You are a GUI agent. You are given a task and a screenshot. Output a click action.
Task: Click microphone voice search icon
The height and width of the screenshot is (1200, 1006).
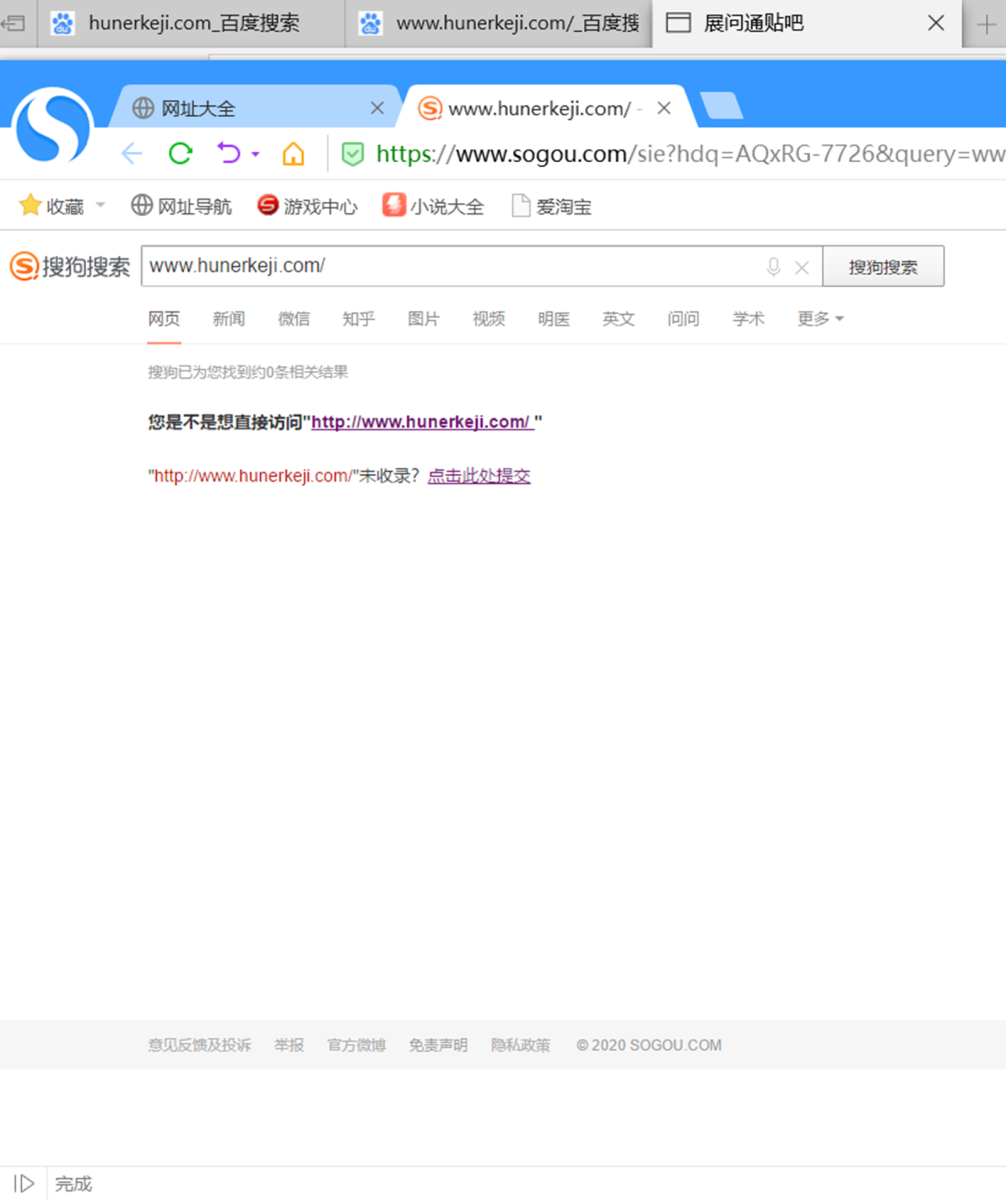tap(773, 267)
